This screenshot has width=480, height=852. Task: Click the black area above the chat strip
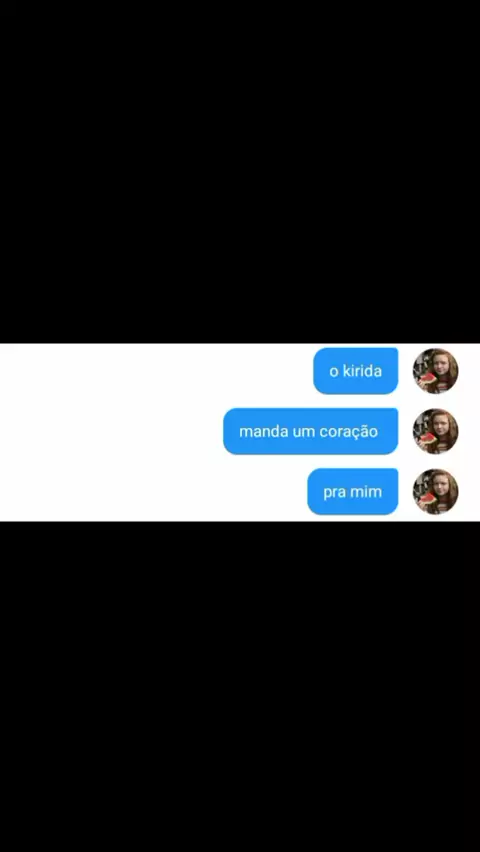pos(240,171)
